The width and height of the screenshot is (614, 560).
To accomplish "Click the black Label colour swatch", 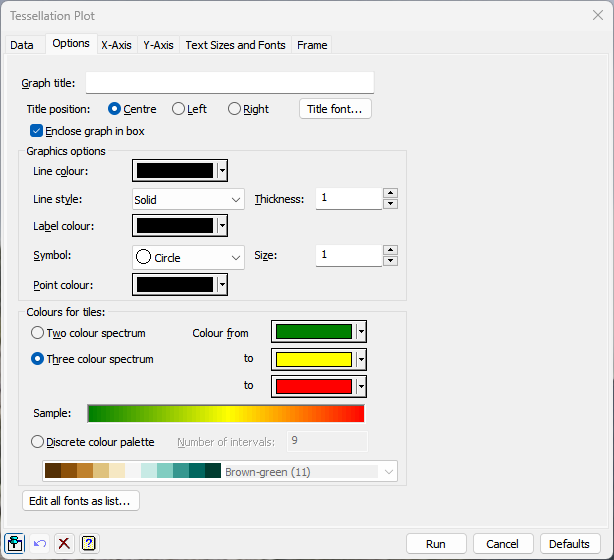I will point(175,226).
